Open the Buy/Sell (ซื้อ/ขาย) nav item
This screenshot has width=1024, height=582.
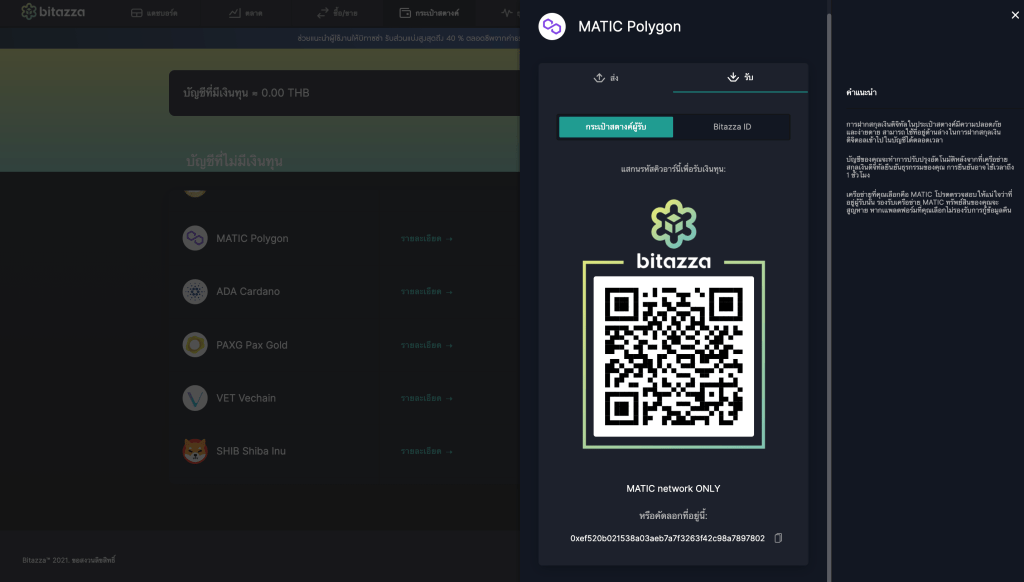336,13
